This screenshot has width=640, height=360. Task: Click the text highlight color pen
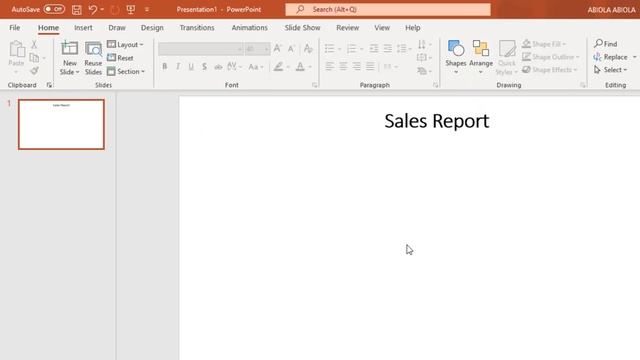[x=278, y=67]
